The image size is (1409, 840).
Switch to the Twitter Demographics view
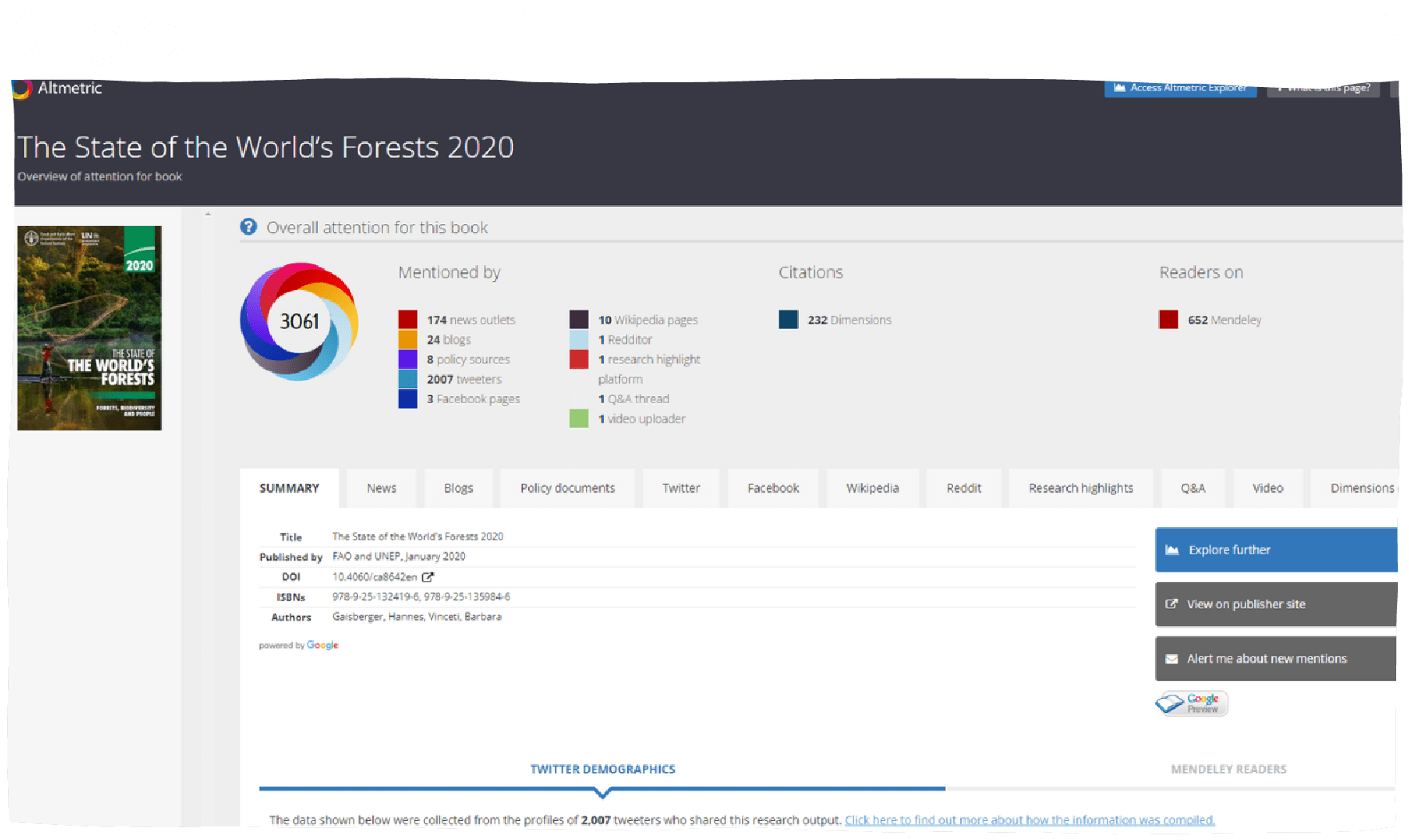[x=601, y=769]
